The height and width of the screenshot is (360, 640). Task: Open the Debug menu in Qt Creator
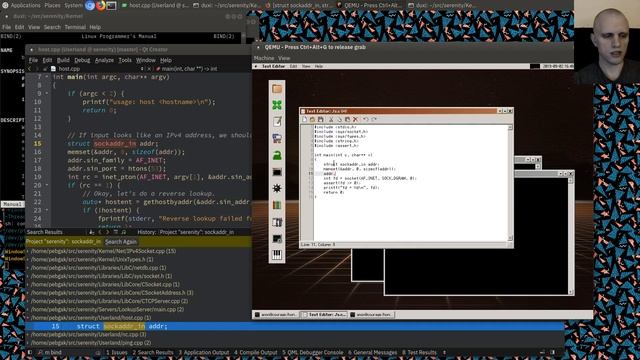point(82,60)
